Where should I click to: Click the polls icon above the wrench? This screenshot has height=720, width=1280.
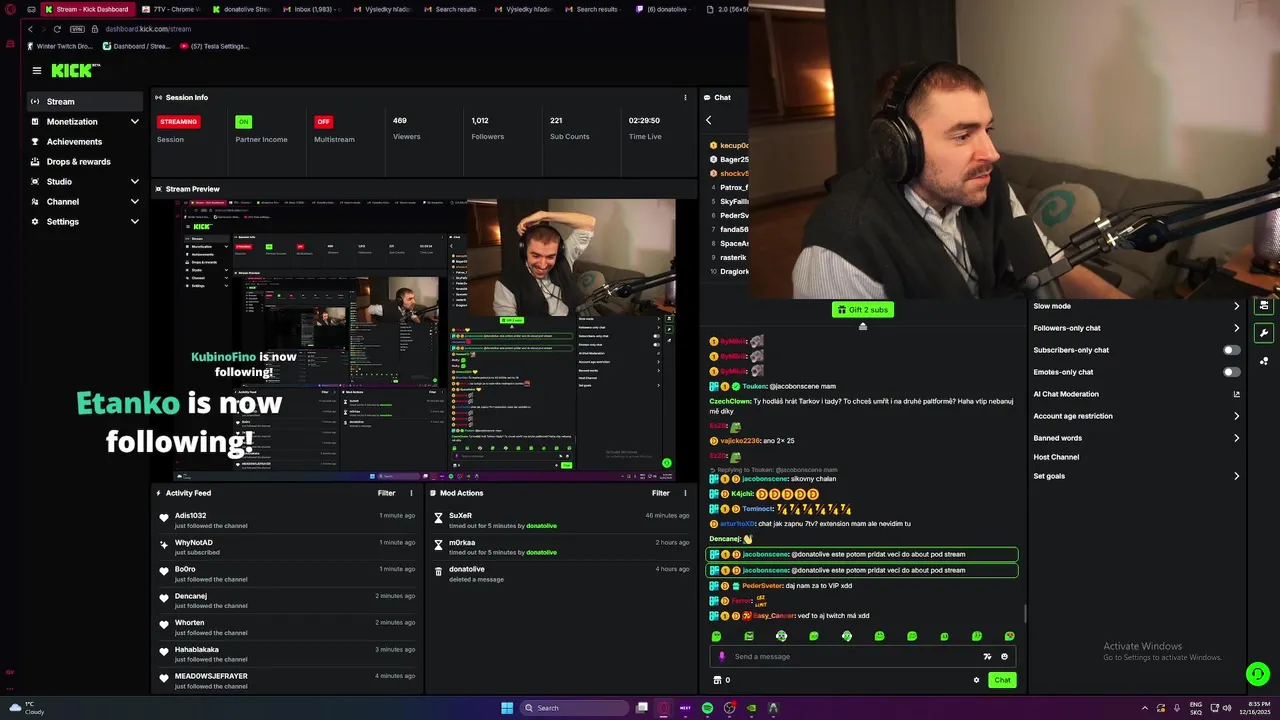pyautogui.click(x=1264, y=306)
